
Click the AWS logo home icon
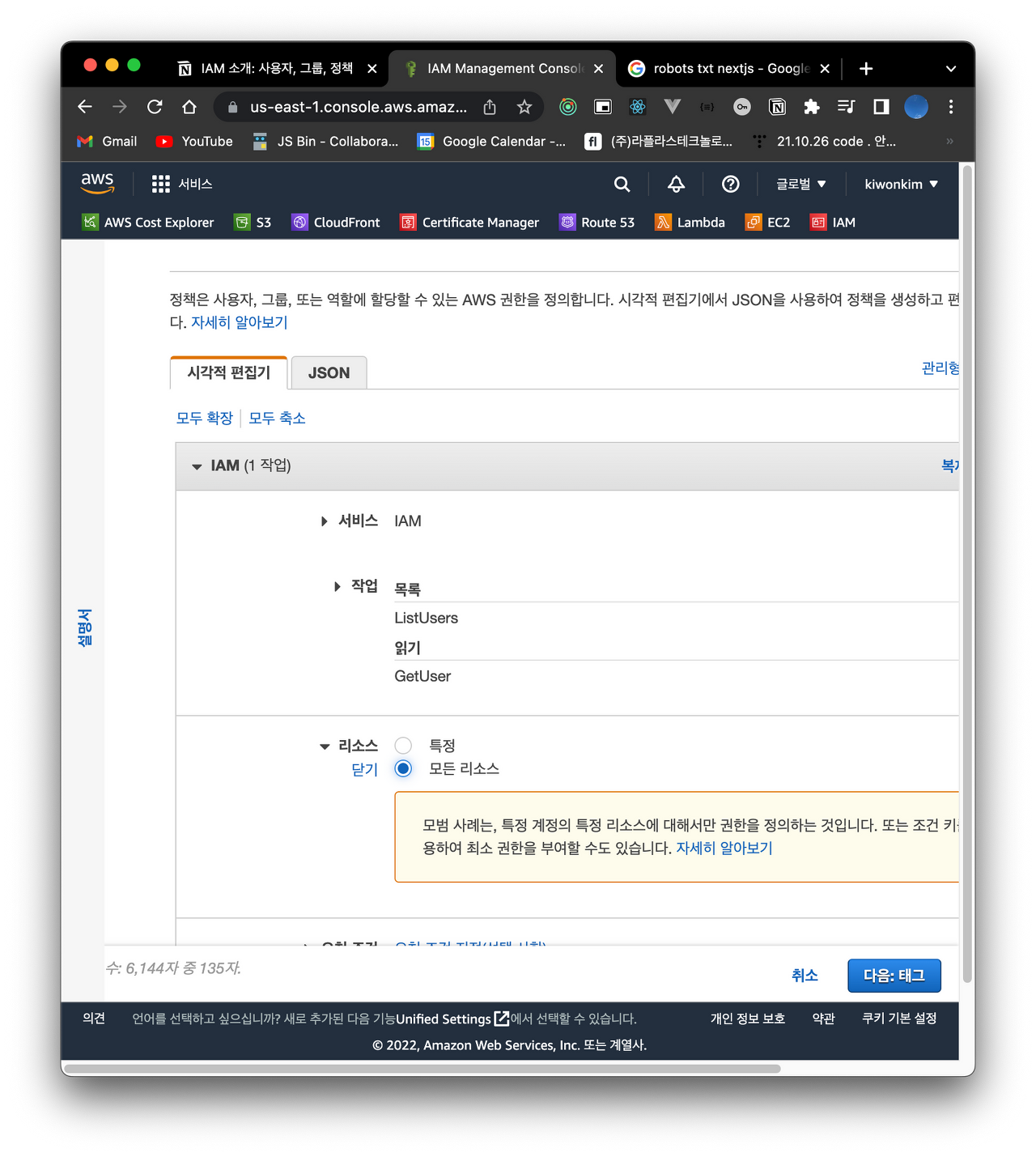[x=97, y=183]
